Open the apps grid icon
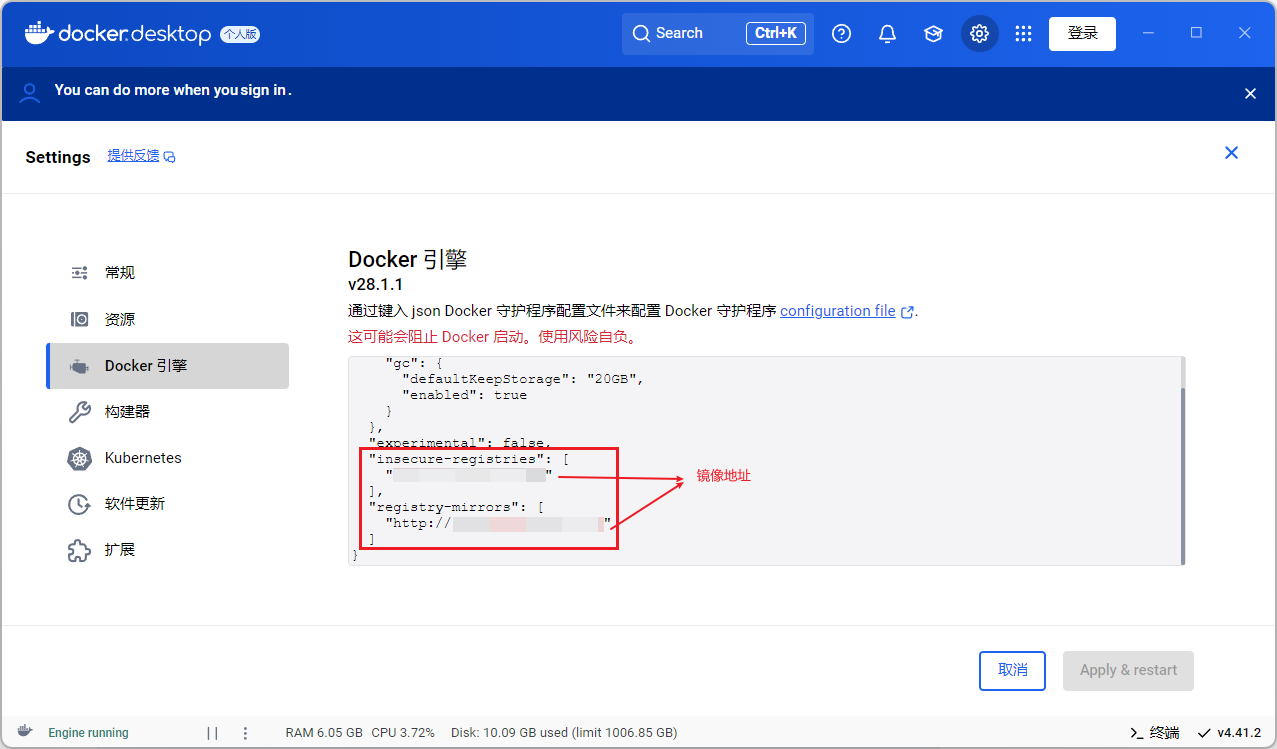This screenshot has height=749, width=1277. [1023, 34]
